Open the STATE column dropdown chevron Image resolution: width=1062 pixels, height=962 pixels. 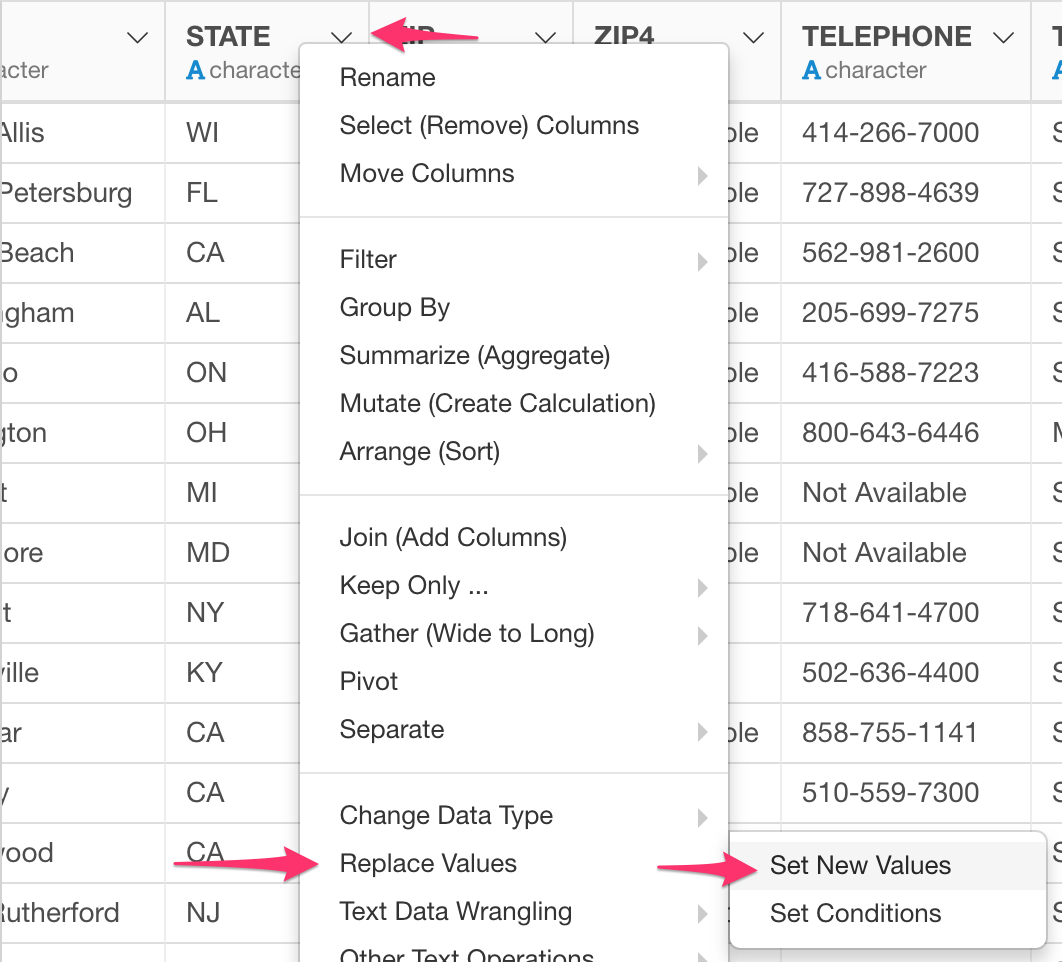point(342,37)
